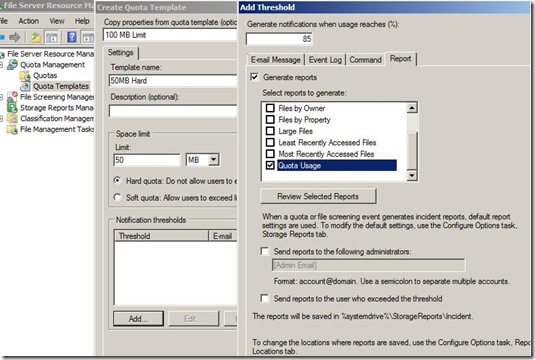Select File Management Tasks in the tree
Screen dimensions: 535x360
click(57, 129)
